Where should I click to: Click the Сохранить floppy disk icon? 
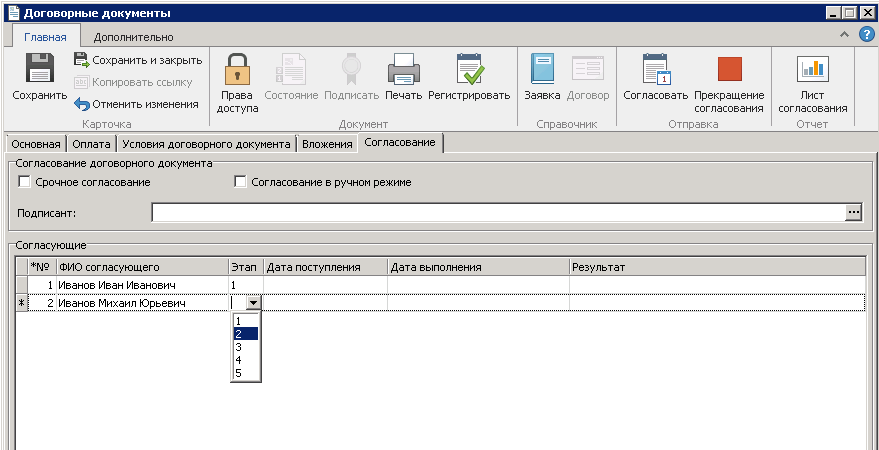click(x=39, y=70)
